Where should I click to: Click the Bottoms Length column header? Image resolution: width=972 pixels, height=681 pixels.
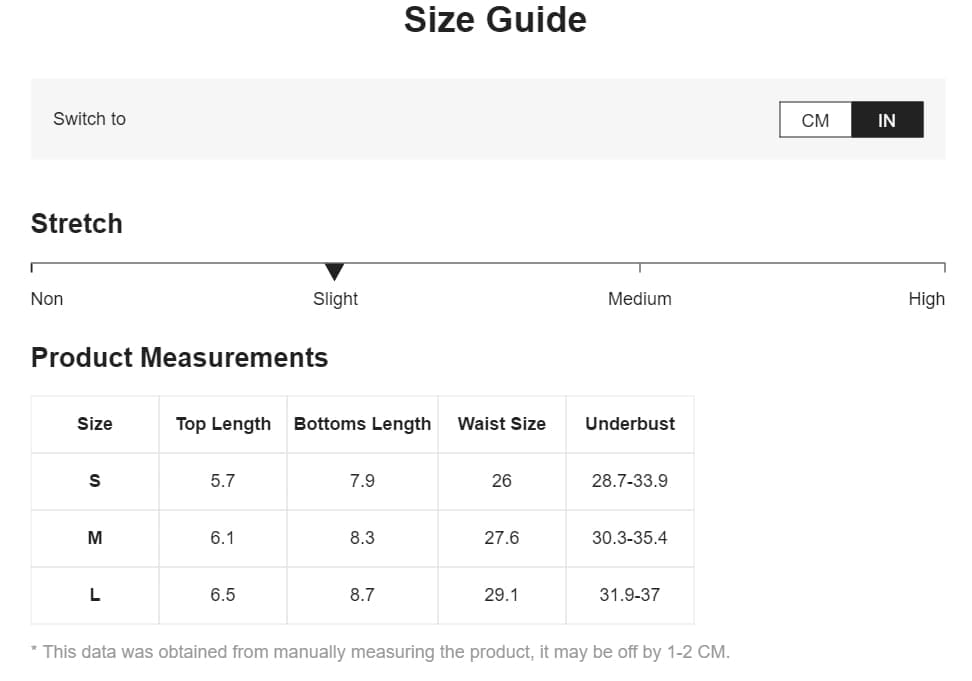point(362,424)
